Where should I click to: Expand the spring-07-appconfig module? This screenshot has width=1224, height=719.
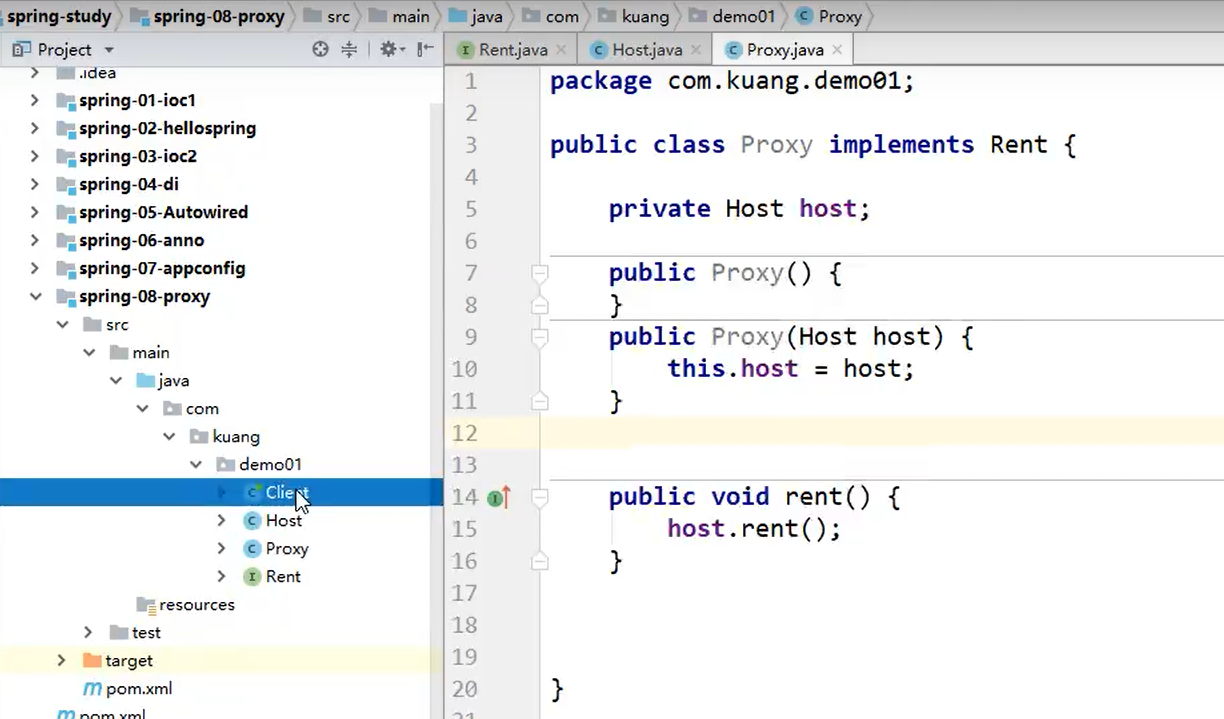(x=35, y=268)
